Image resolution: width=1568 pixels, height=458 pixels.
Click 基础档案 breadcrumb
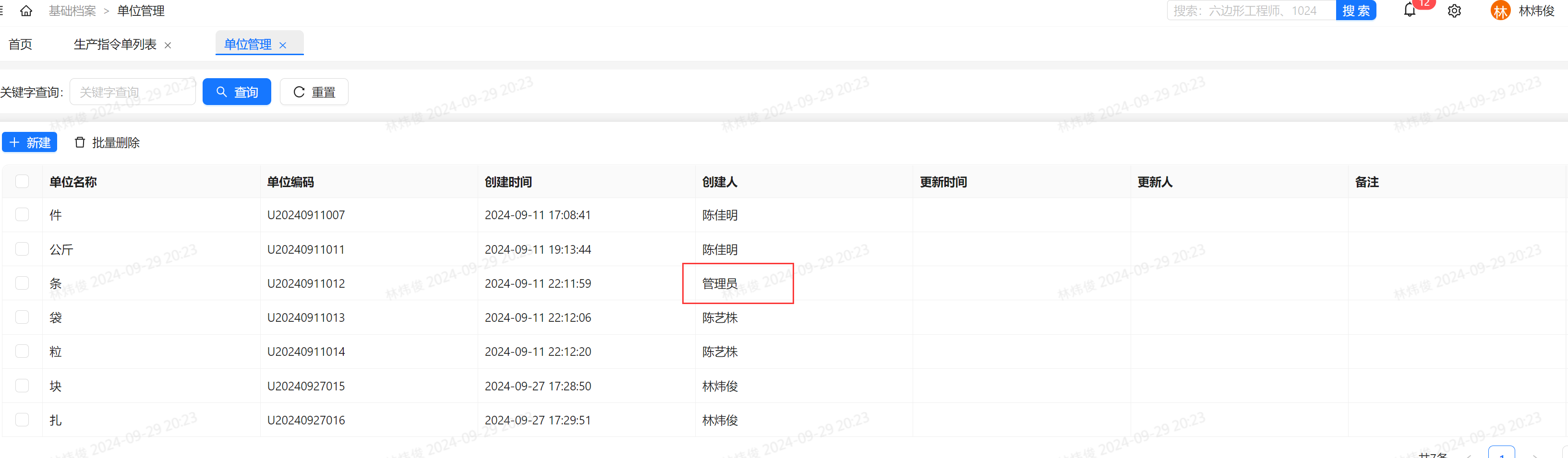click(x=72, y=11)
